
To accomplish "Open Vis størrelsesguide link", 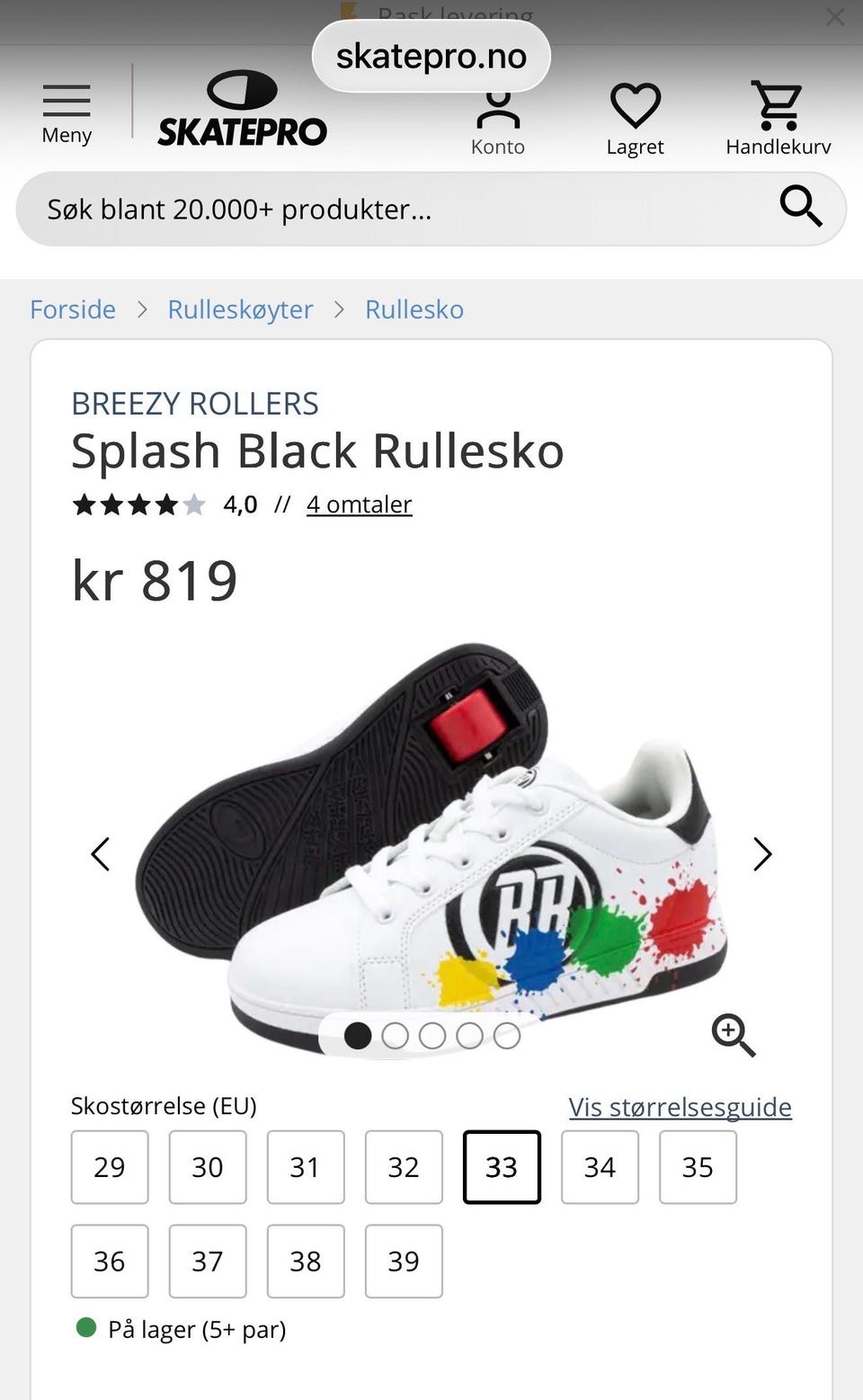I will [681, 1107].
